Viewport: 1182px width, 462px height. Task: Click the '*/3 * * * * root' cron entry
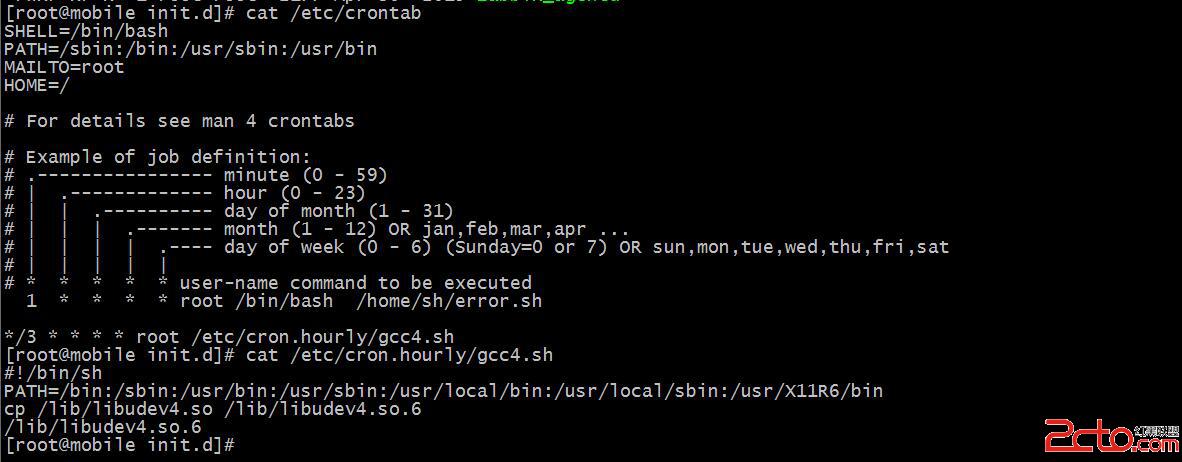tap(91, 338)
